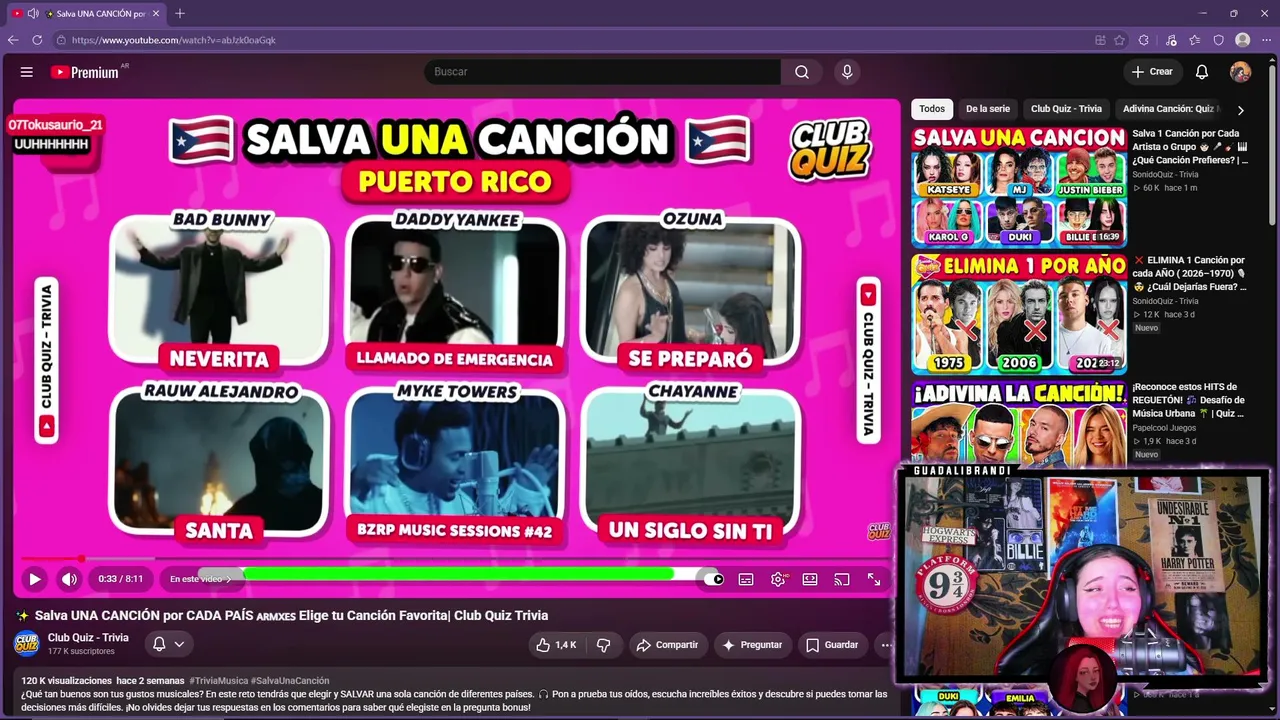This screenshot has height=720, width=1280.
Task: Close the Salva UNA CANCIÓN tab
Action: click(x=156, y=13)
